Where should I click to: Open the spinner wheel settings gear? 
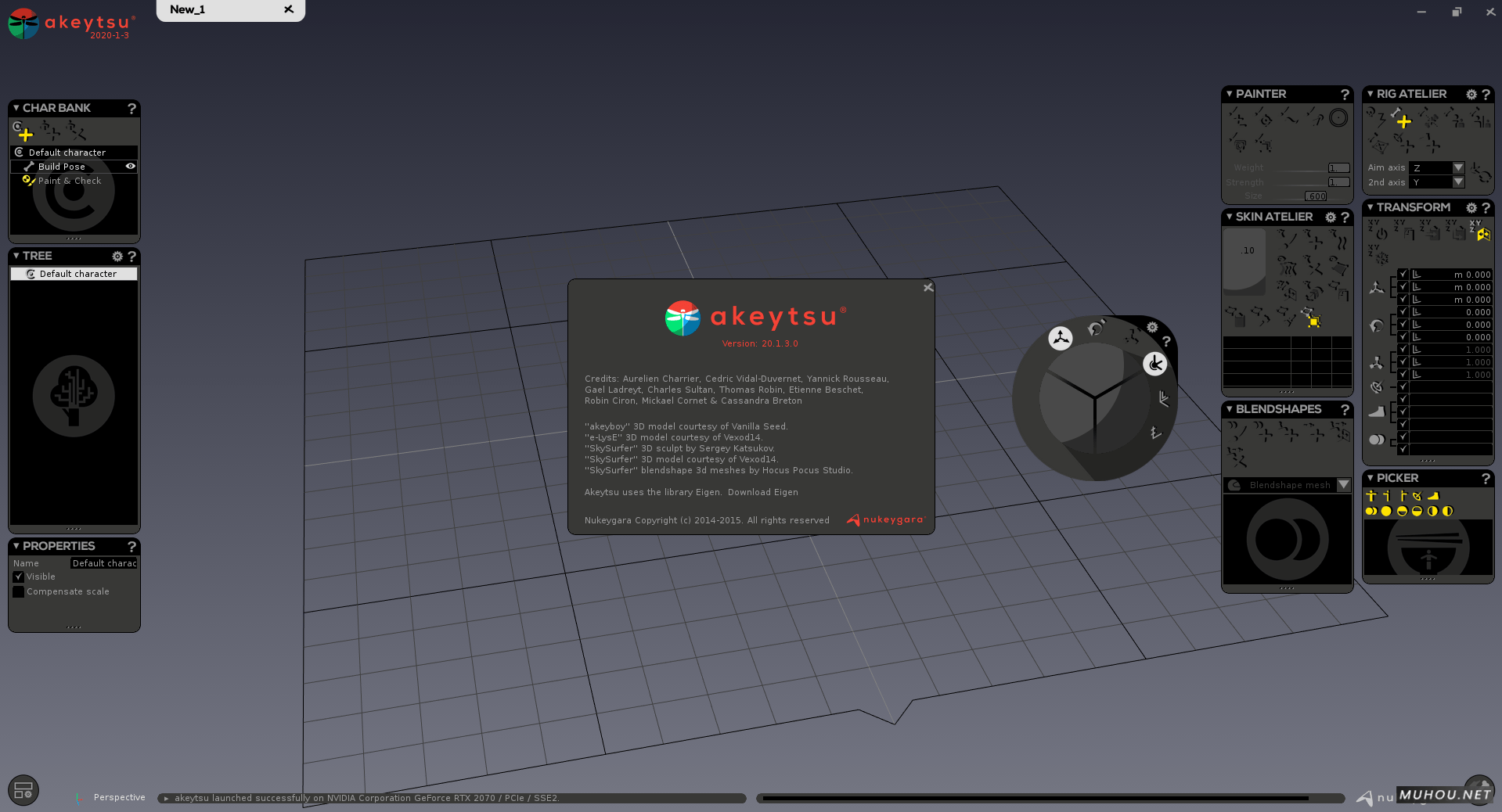click(x=1152, y=328)
